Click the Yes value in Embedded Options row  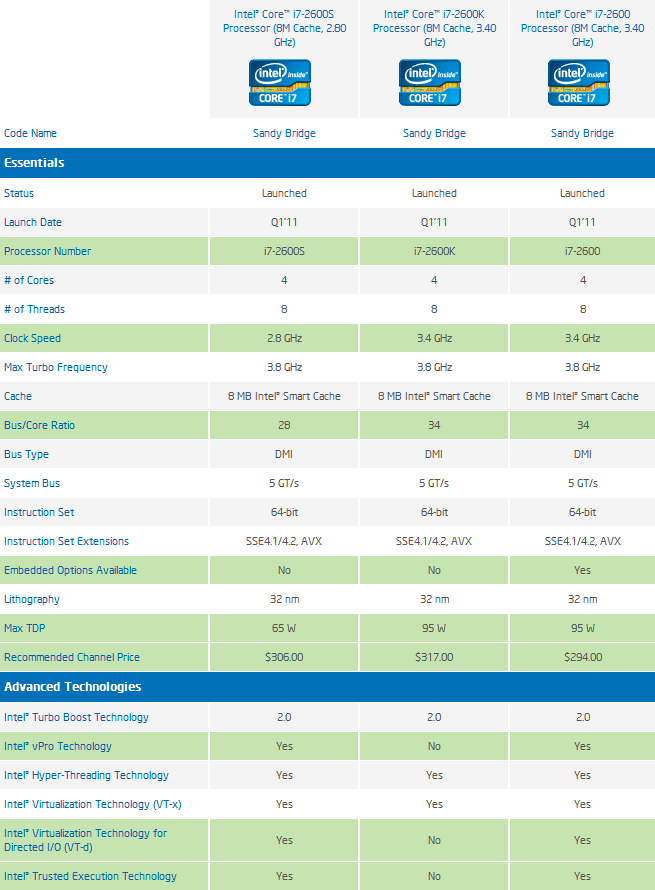click(x=582, y=570)
